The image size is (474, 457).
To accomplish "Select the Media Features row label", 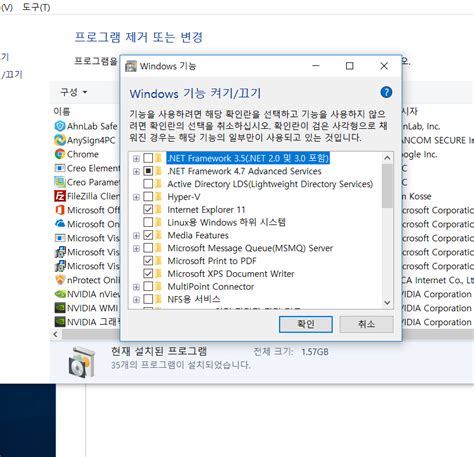I will point(198,235).
